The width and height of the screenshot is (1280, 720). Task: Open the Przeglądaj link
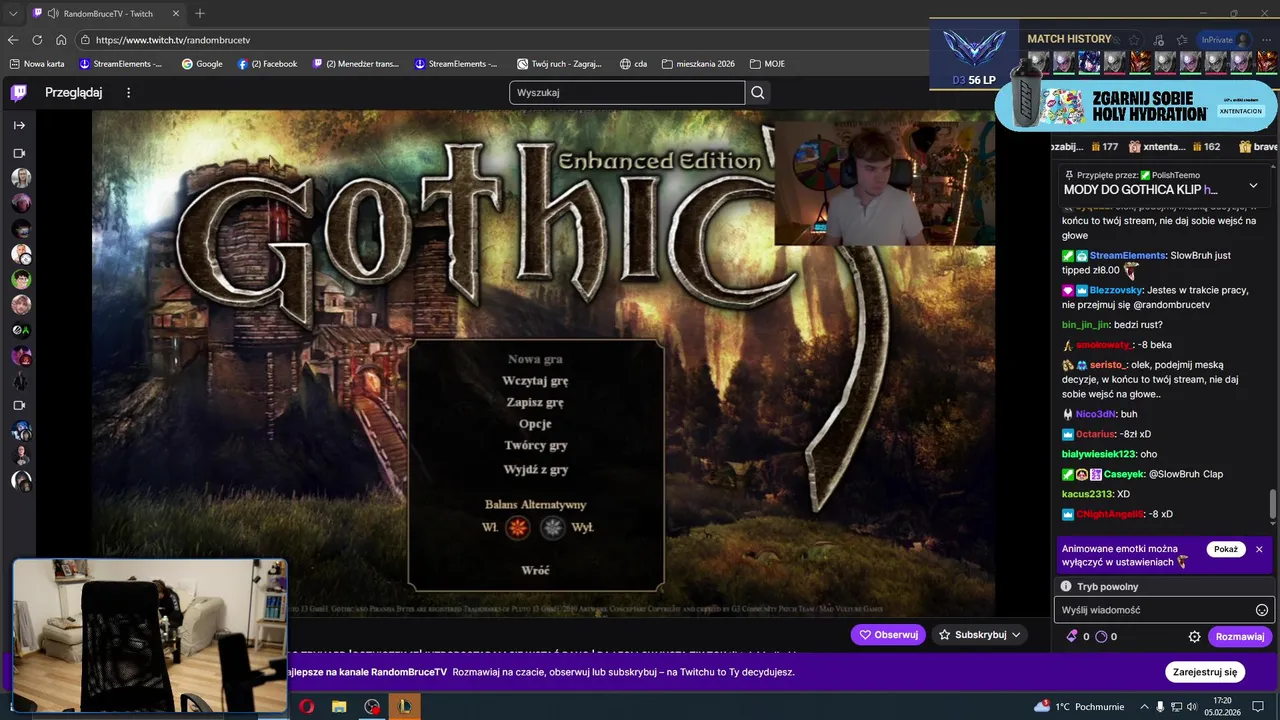pyautogui.click(x=73, y=93)
